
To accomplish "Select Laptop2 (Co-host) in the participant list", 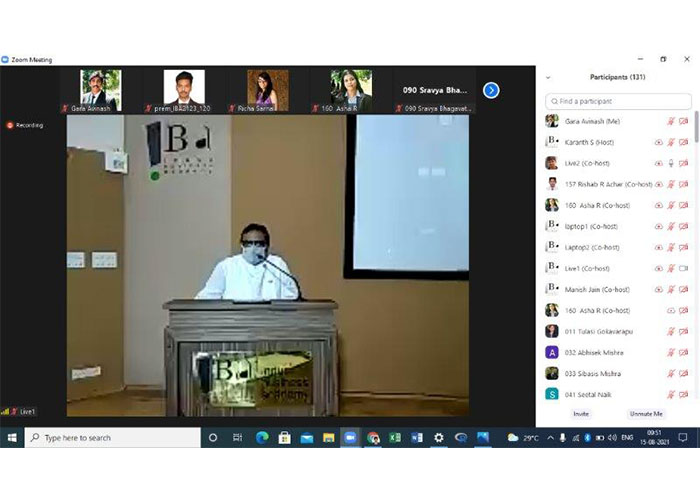I will tap(592, 247).
